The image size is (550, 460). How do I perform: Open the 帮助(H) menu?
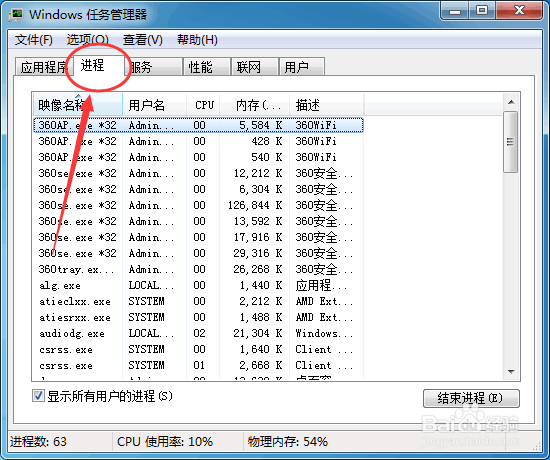(197, 40)
